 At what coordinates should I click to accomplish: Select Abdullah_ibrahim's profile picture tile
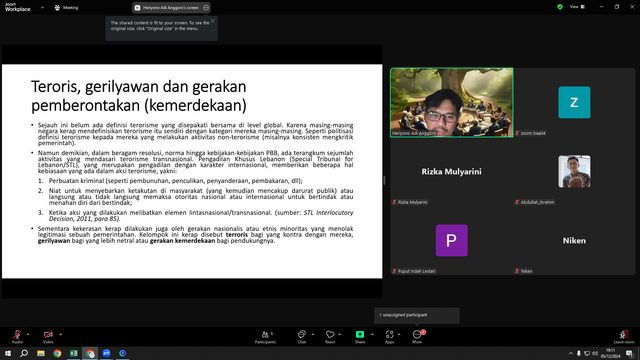click(x=574, y=171)
